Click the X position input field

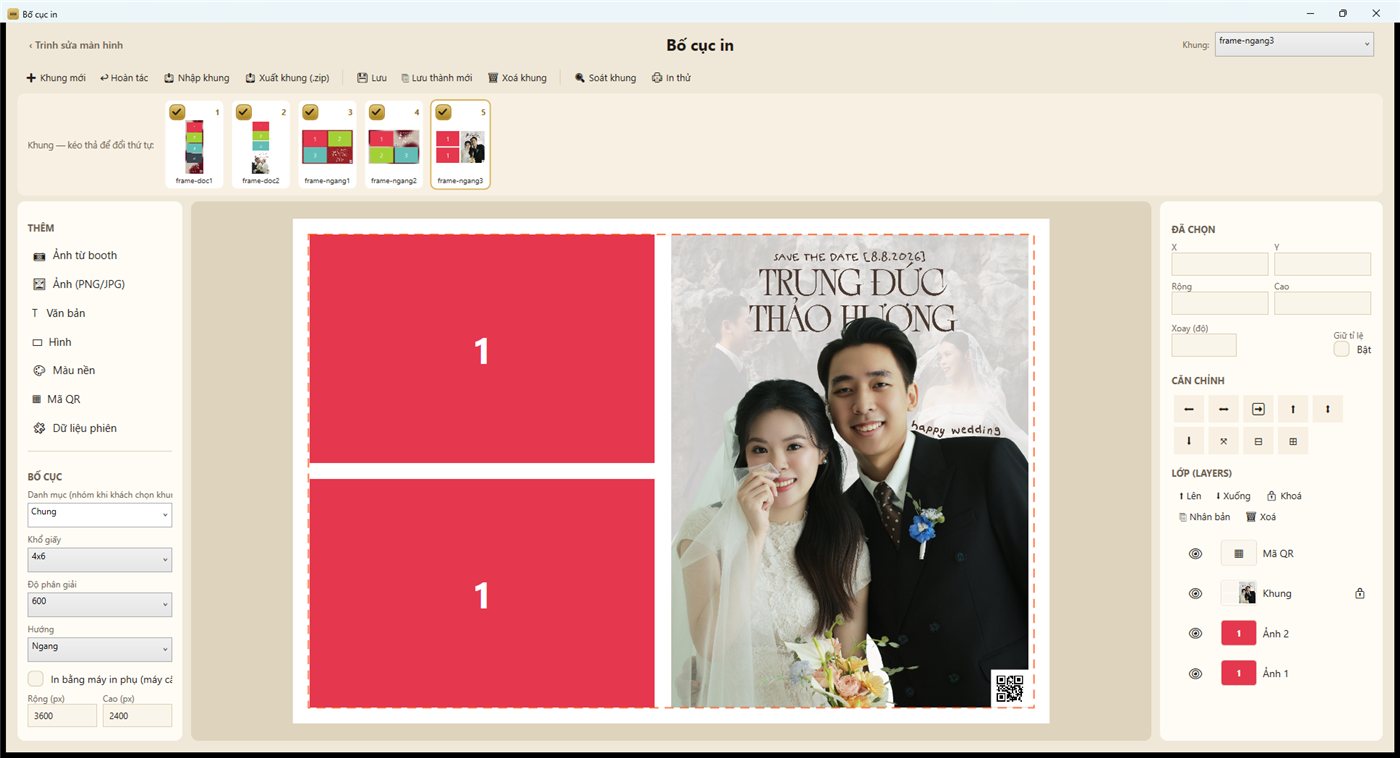[1220, 264]
